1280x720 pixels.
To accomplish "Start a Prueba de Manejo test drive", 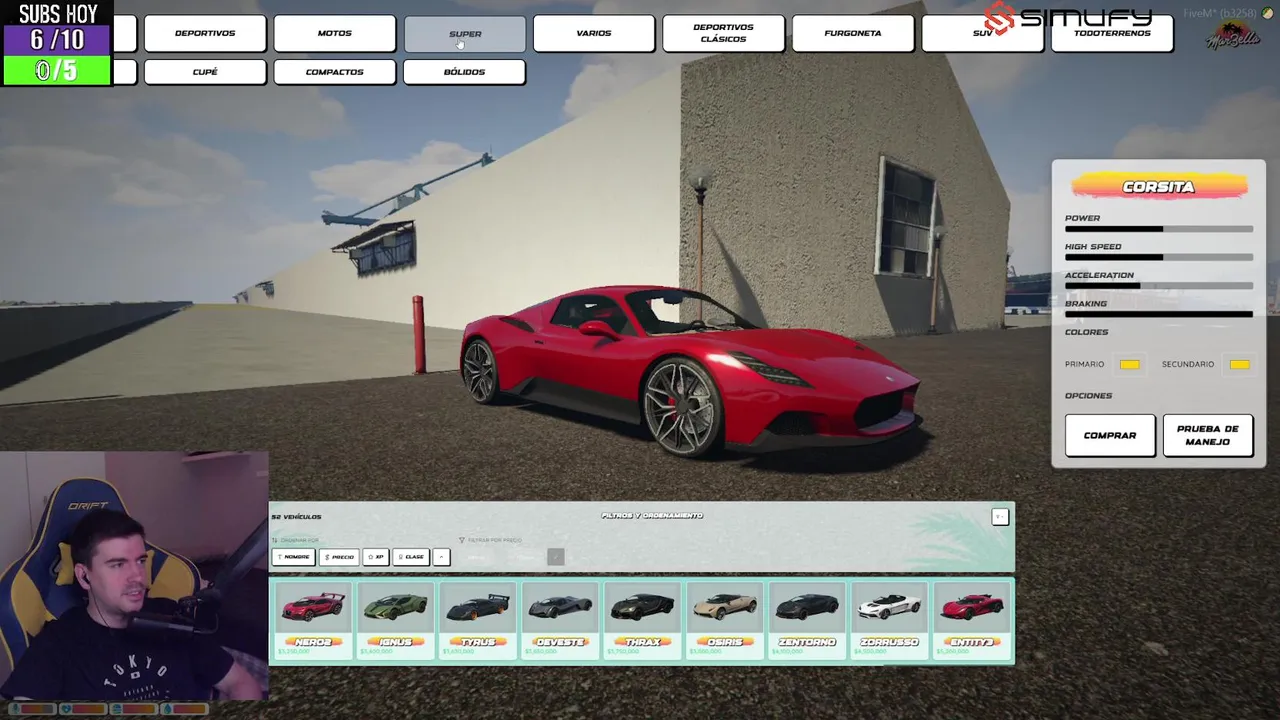I will coord(1208,436).
